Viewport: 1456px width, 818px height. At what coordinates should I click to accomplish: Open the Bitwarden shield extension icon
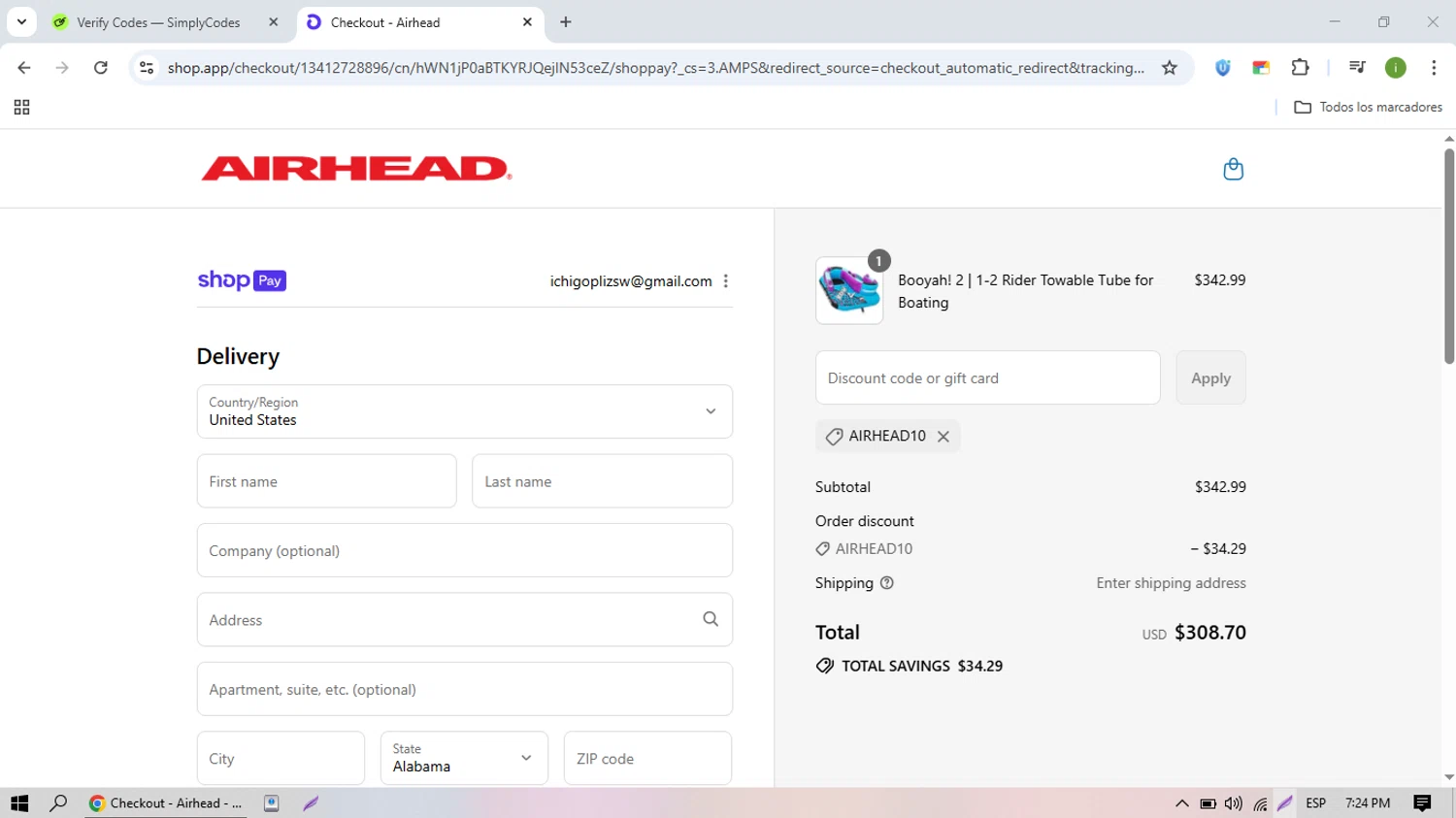click(1223, 68)
